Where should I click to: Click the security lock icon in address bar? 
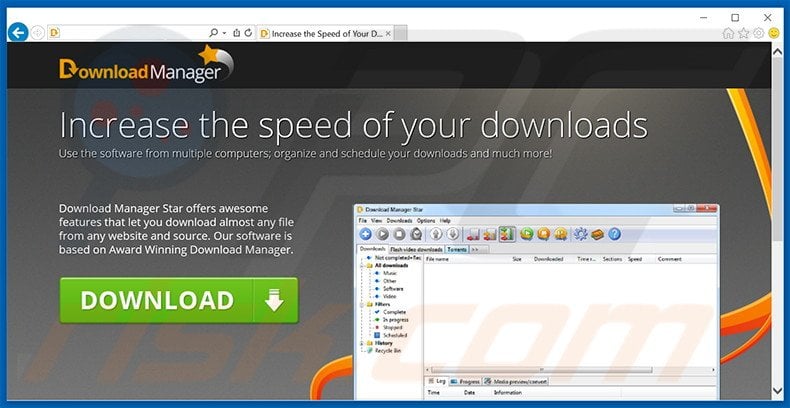[x=237, y=33]
